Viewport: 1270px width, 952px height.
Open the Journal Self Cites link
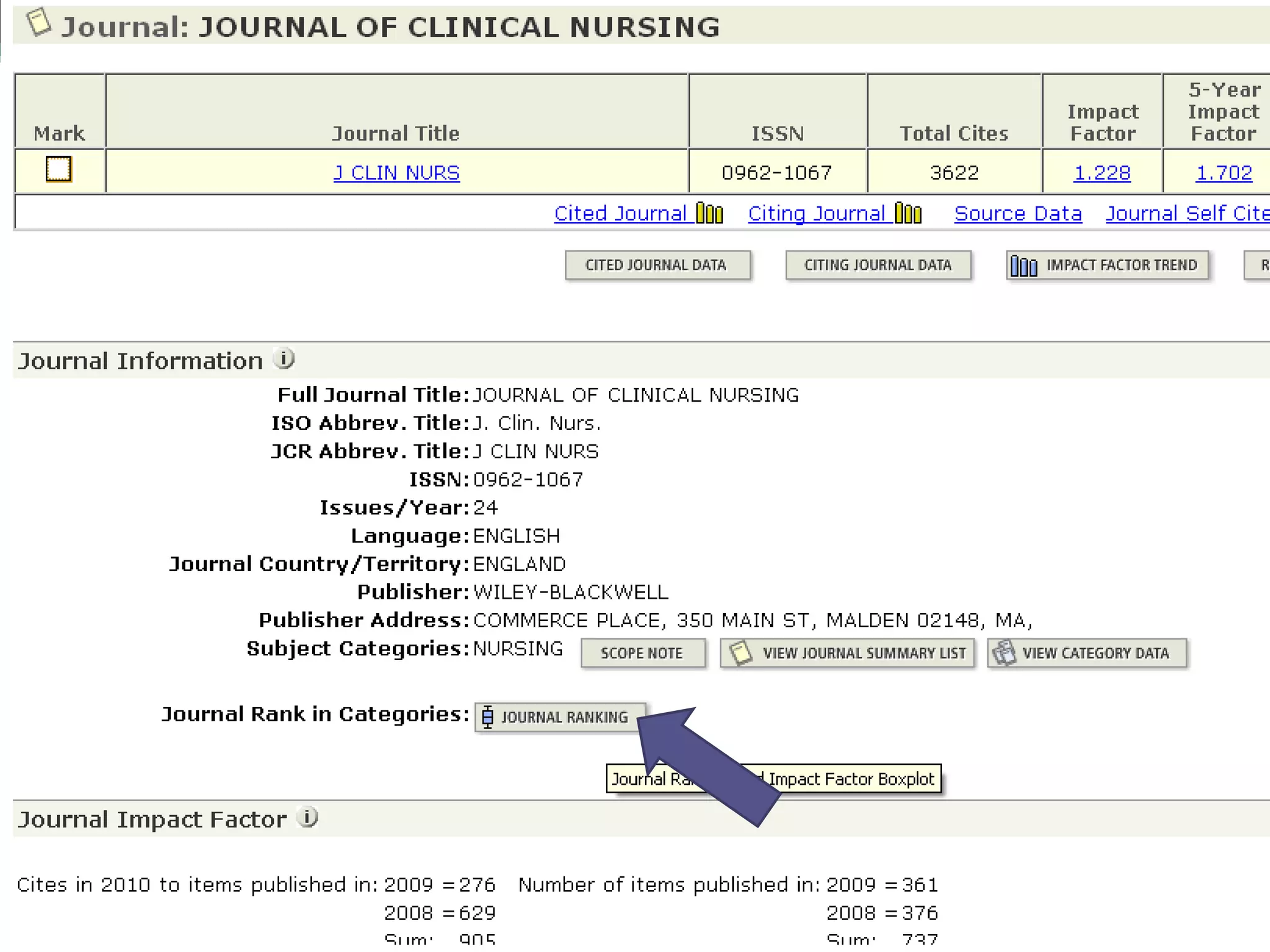(1188, 213)
